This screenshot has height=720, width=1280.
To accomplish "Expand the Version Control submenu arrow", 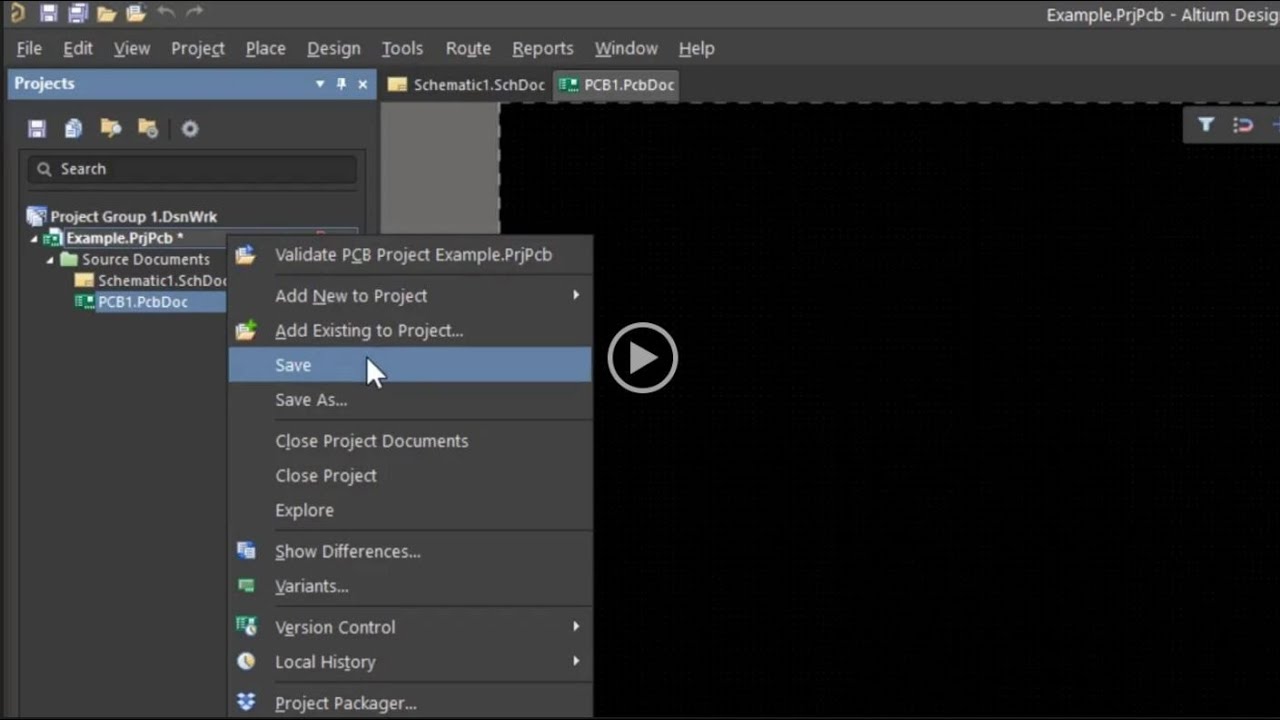I will coord(575,626).
